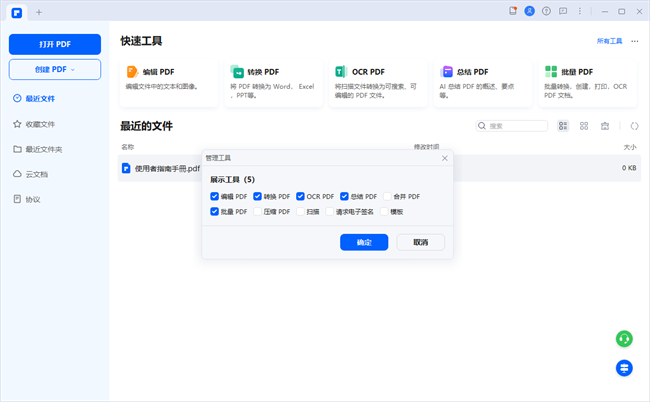Screen dimensions: 650x402
Task: Click the 大小 column header
Action: pos(630,147)
